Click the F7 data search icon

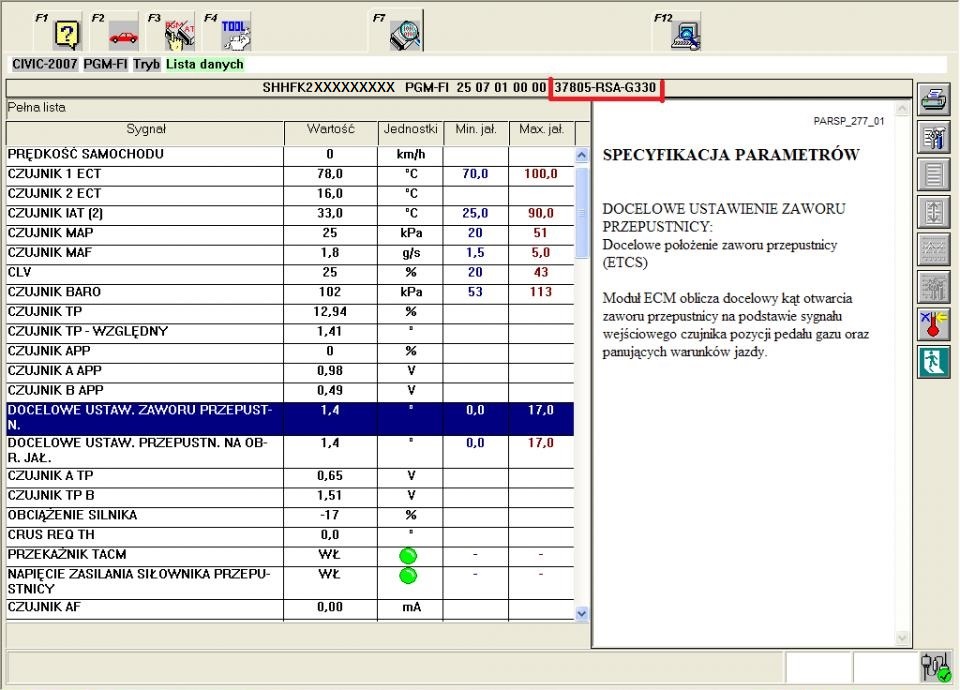click(x=405, y=35)
